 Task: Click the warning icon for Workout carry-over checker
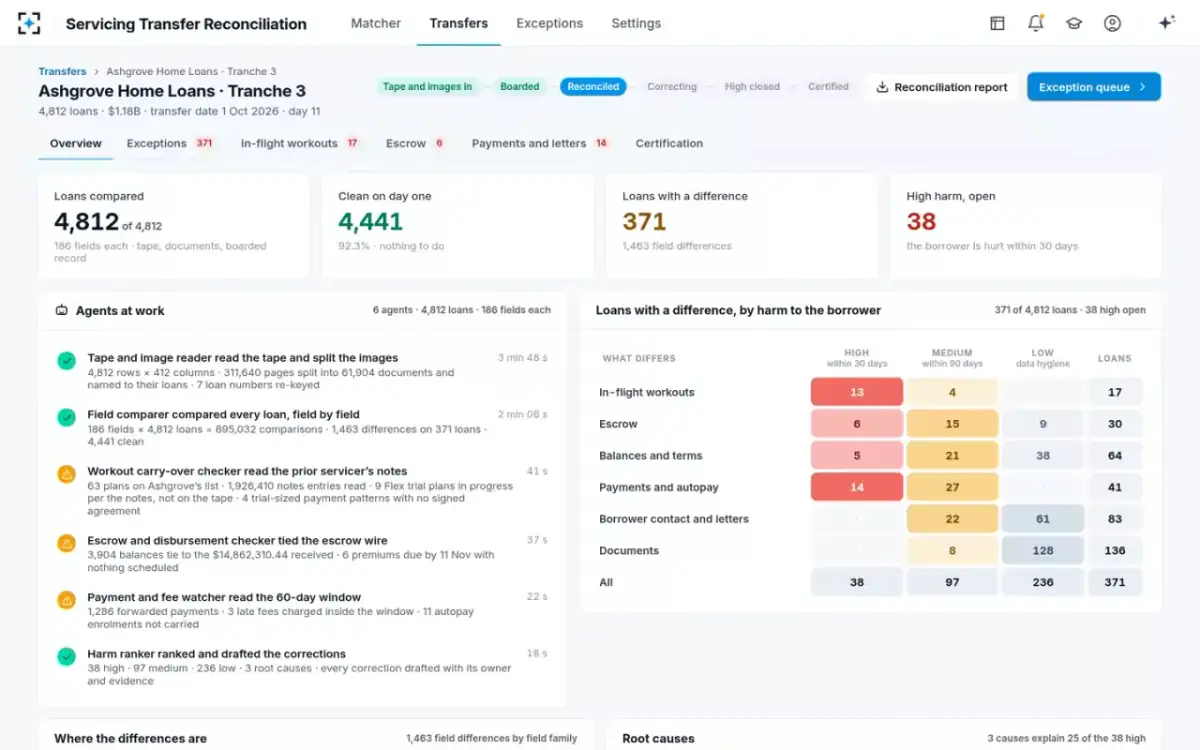(x=66, y=474)
